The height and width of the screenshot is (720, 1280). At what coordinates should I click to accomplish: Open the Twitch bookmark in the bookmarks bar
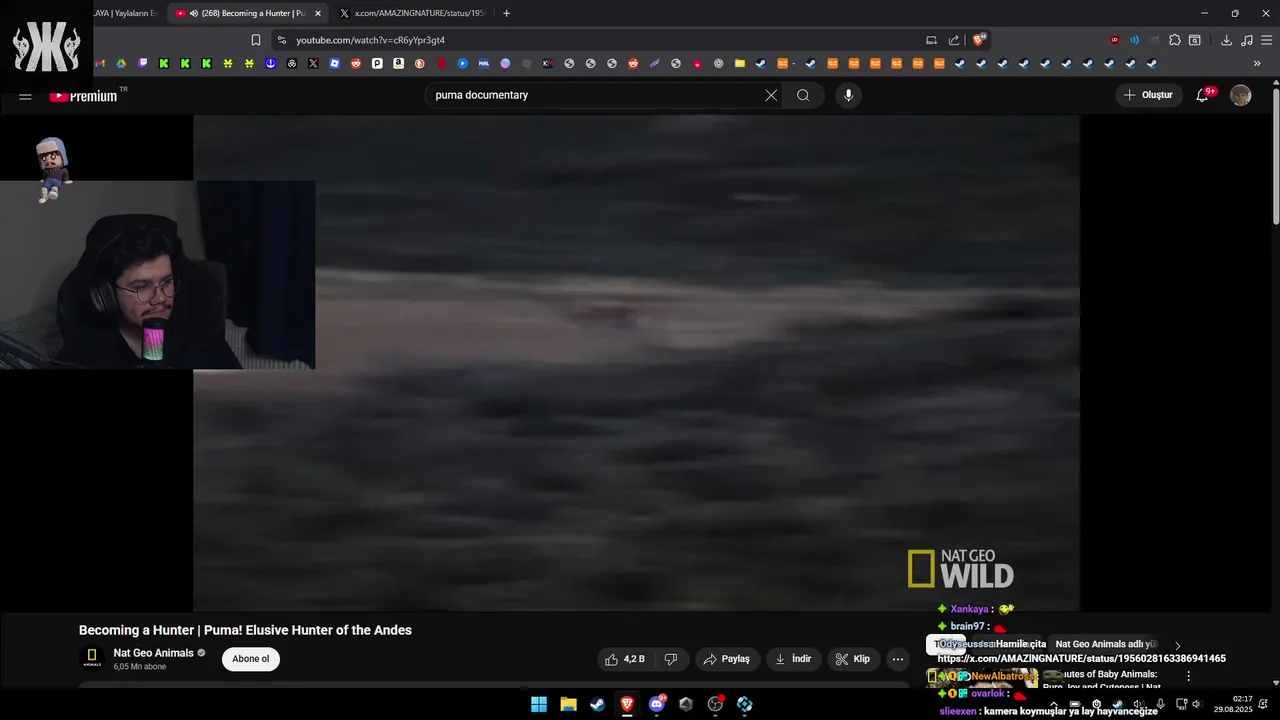tap(143, 63)
